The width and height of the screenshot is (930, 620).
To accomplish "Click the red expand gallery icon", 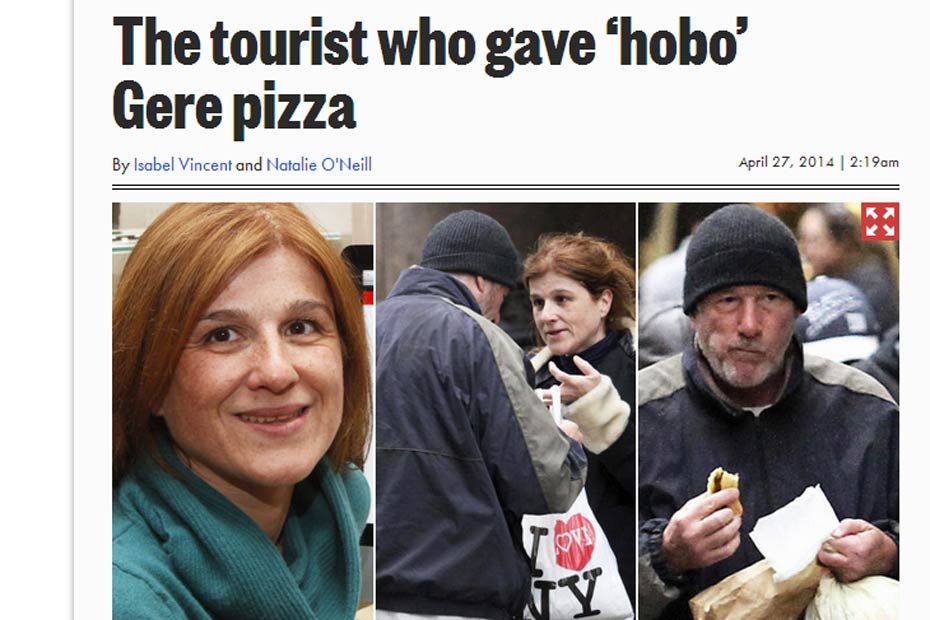I will point(880,222).
